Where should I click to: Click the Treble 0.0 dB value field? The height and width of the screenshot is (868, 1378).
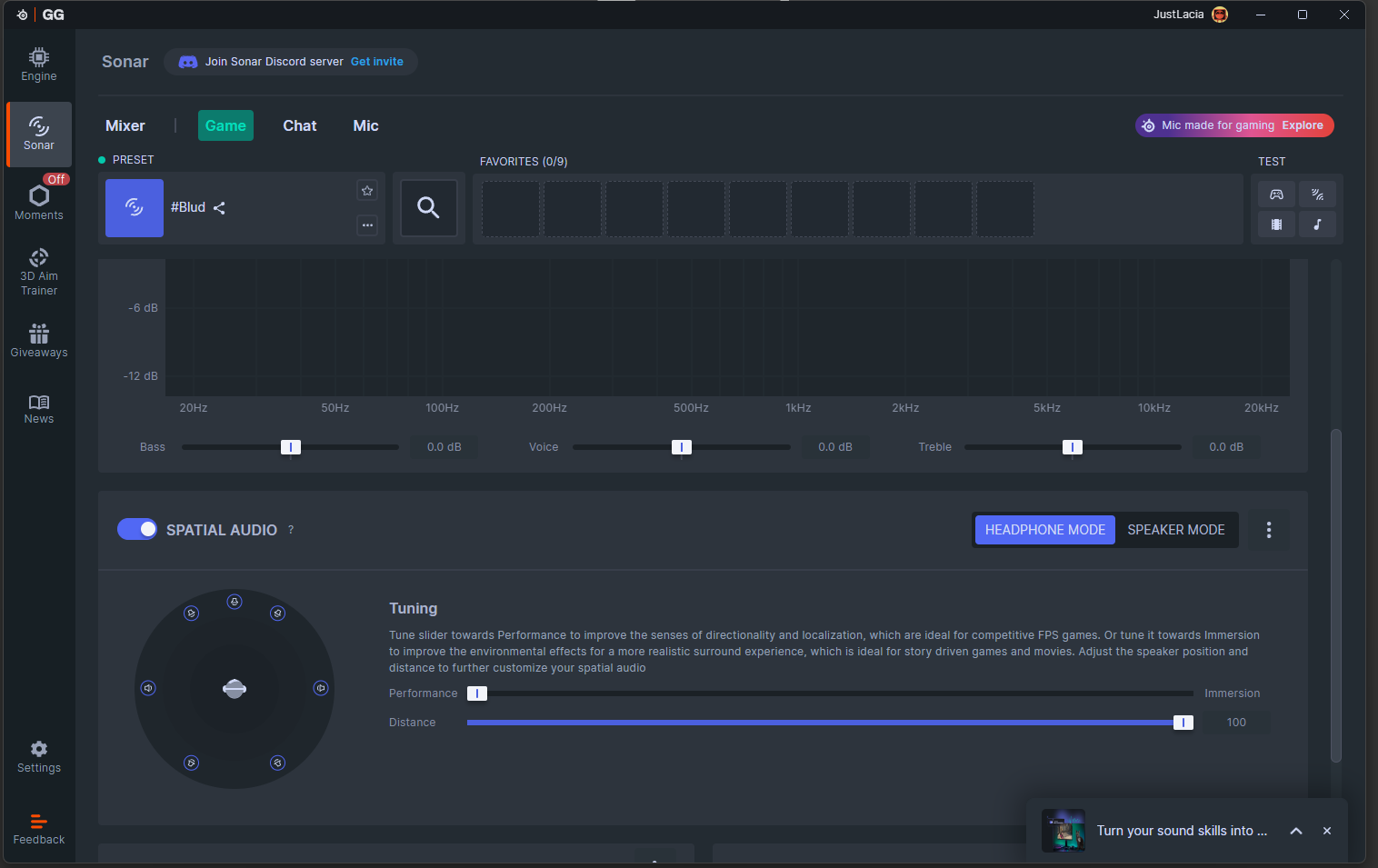click(1226, 447)
